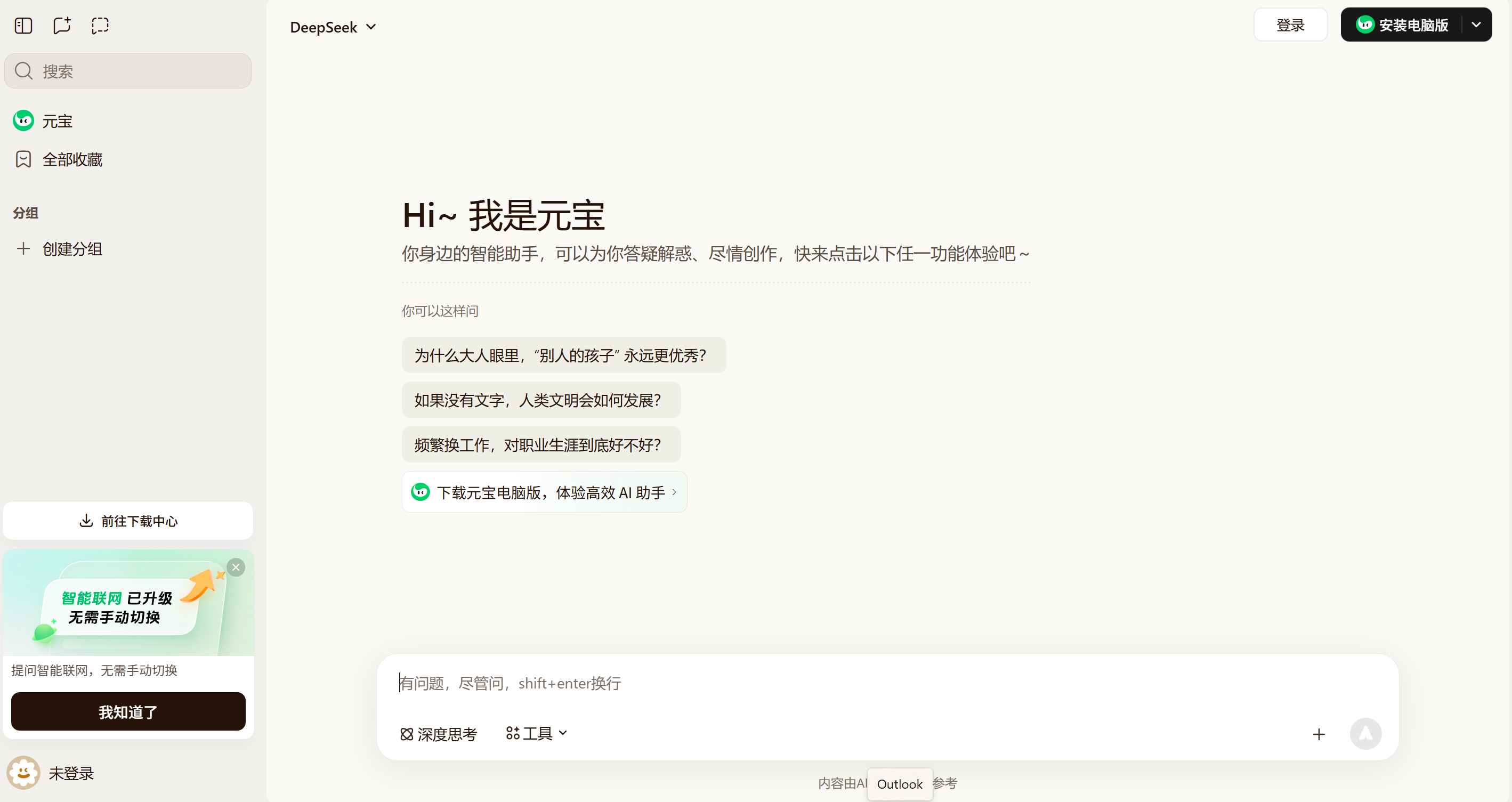Click 安装电脑版 install button
The image size is (1512, 802).
(x=1402, y=25)
